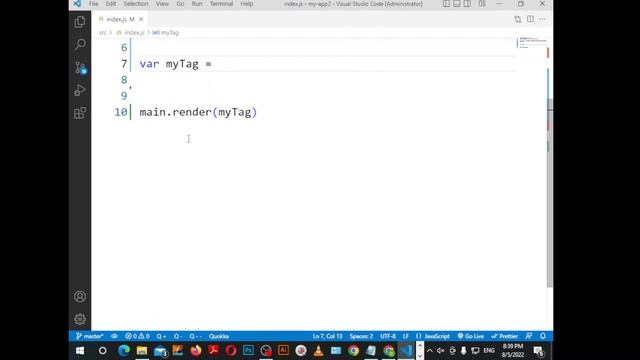Click the VS Code logo in the title bar
This screenshot has height=360, width=640.
point(77,4)
